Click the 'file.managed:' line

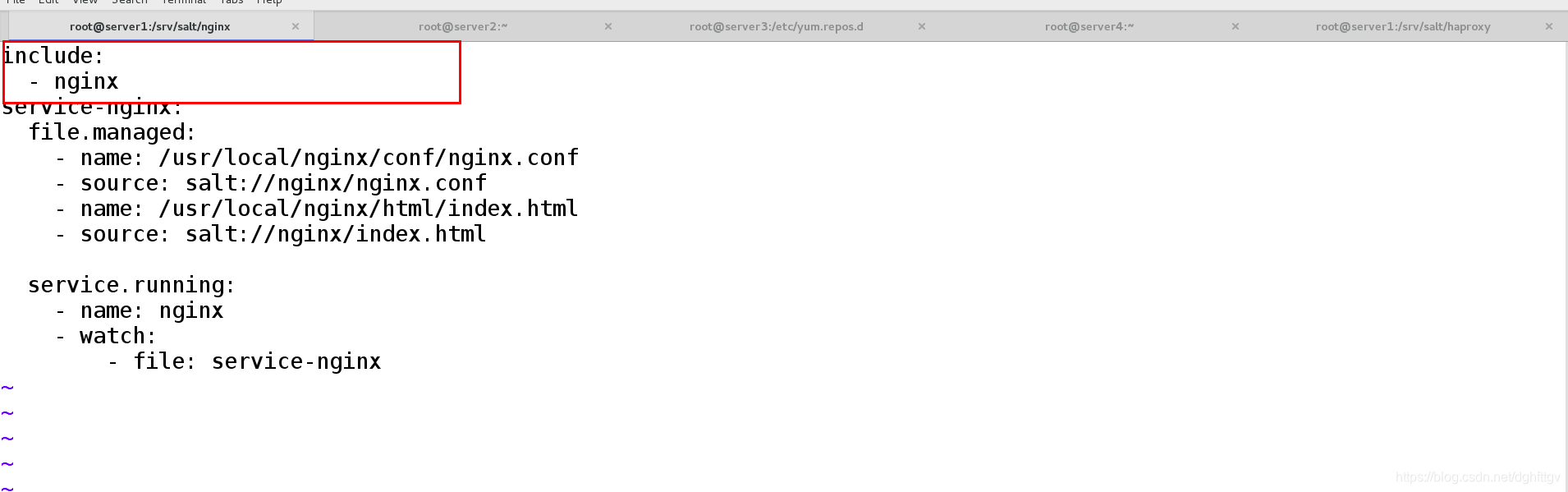coord(112,132)
